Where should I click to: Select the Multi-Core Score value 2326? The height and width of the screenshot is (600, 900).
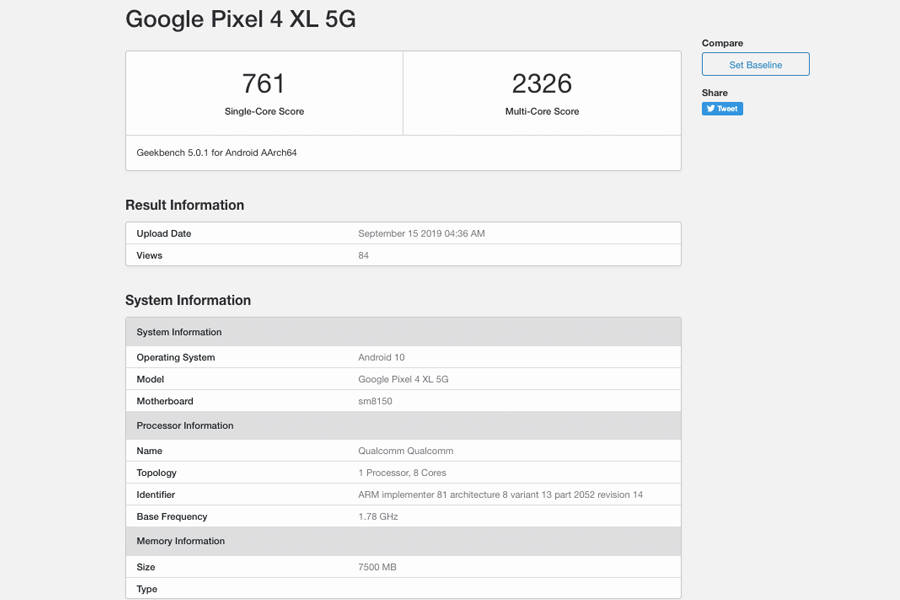pyautogui.click(x=541, y=80)
